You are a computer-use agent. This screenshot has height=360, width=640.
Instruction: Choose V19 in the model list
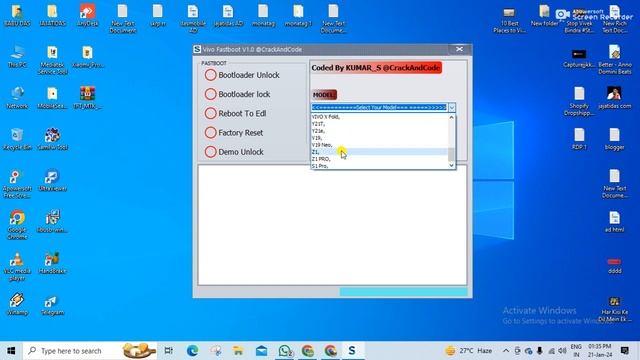[x=379, y=138]
